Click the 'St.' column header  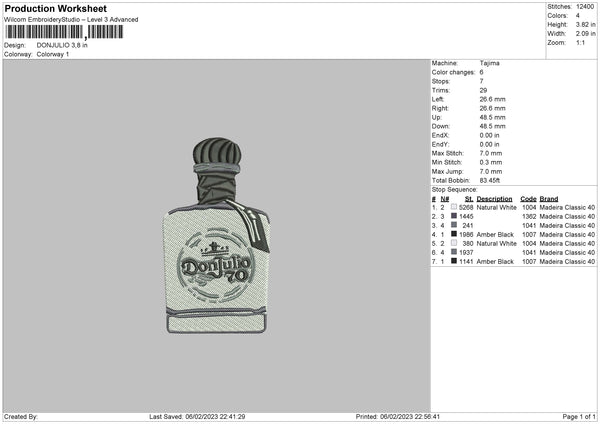pyautogui.click(x=469, y=199)
